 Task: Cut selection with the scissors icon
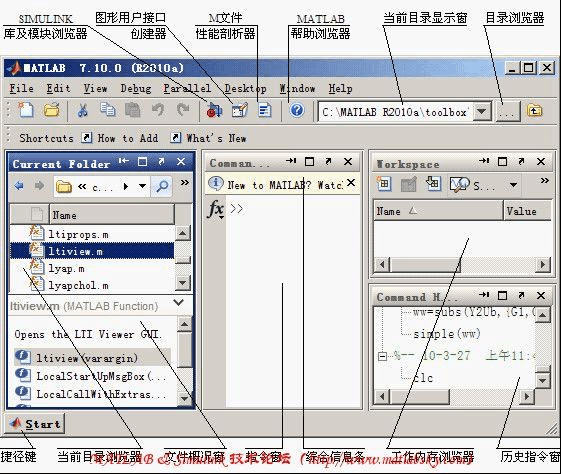click(x=83, y=110)
